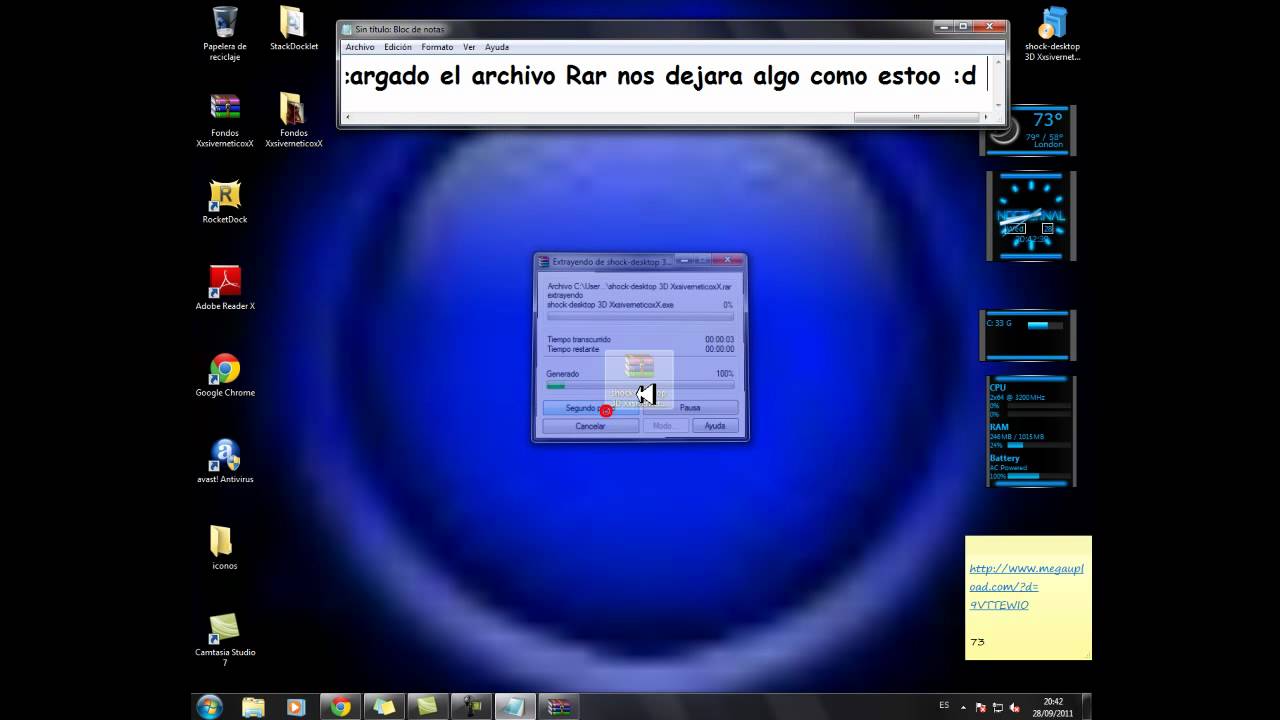Screen dimensions: 1280x720
Task: Select the Camtasia Studio 7 shortcut
Action: point(225,640)
